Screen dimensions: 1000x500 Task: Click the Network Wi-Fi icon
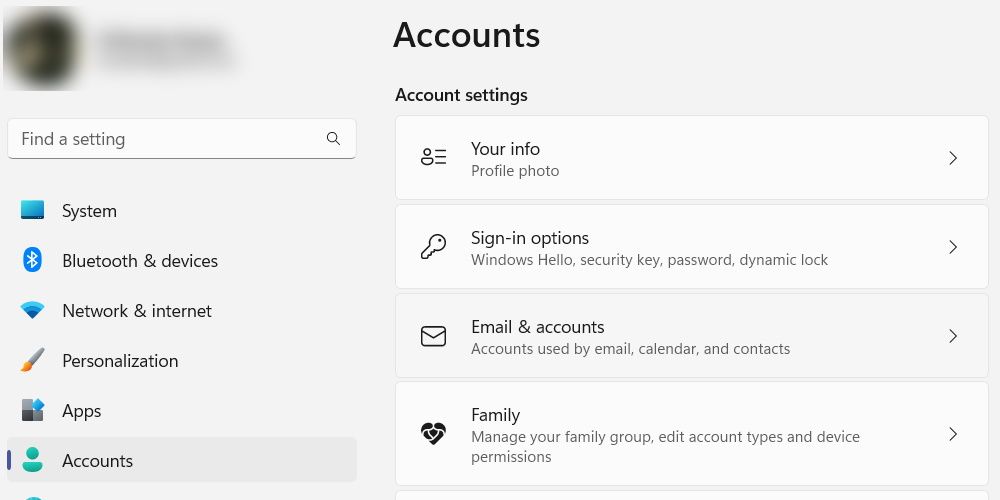[x=33, y=311]
